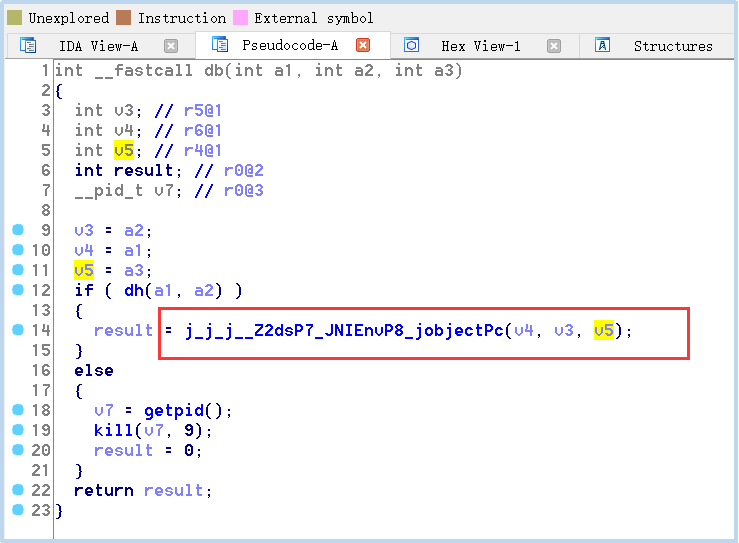This screenshot has height=543, width=739.
Task: Click the Structures tab icon
Action: click(602, 45)
